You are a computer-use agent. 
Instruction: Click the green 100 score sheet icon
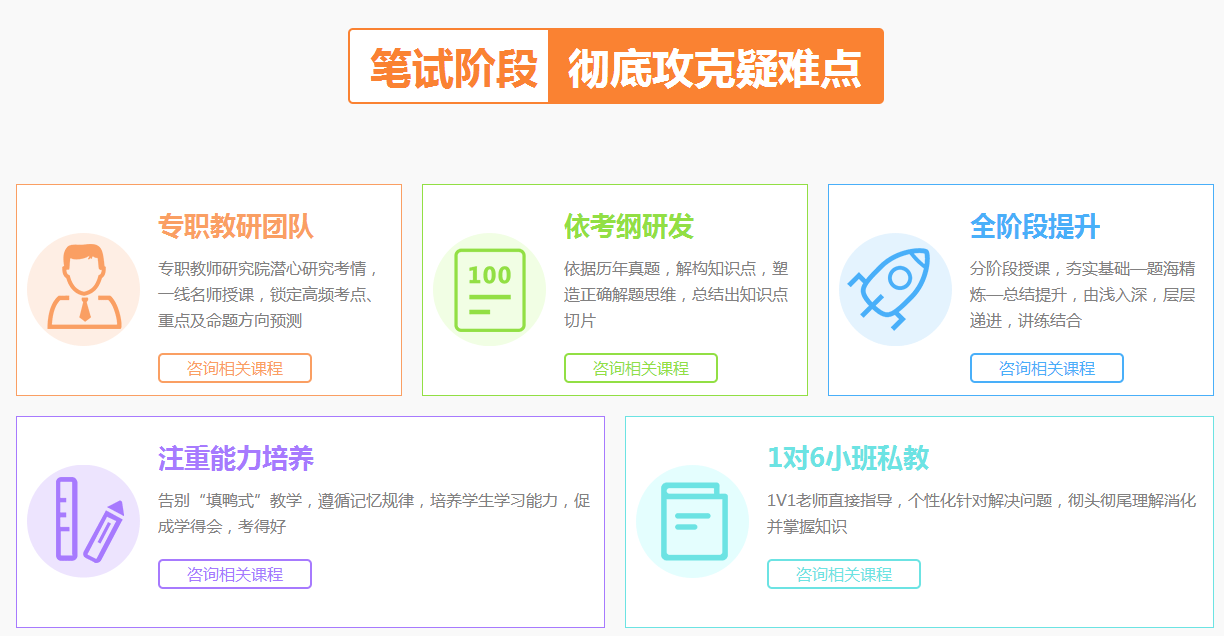tap(490, 289)
